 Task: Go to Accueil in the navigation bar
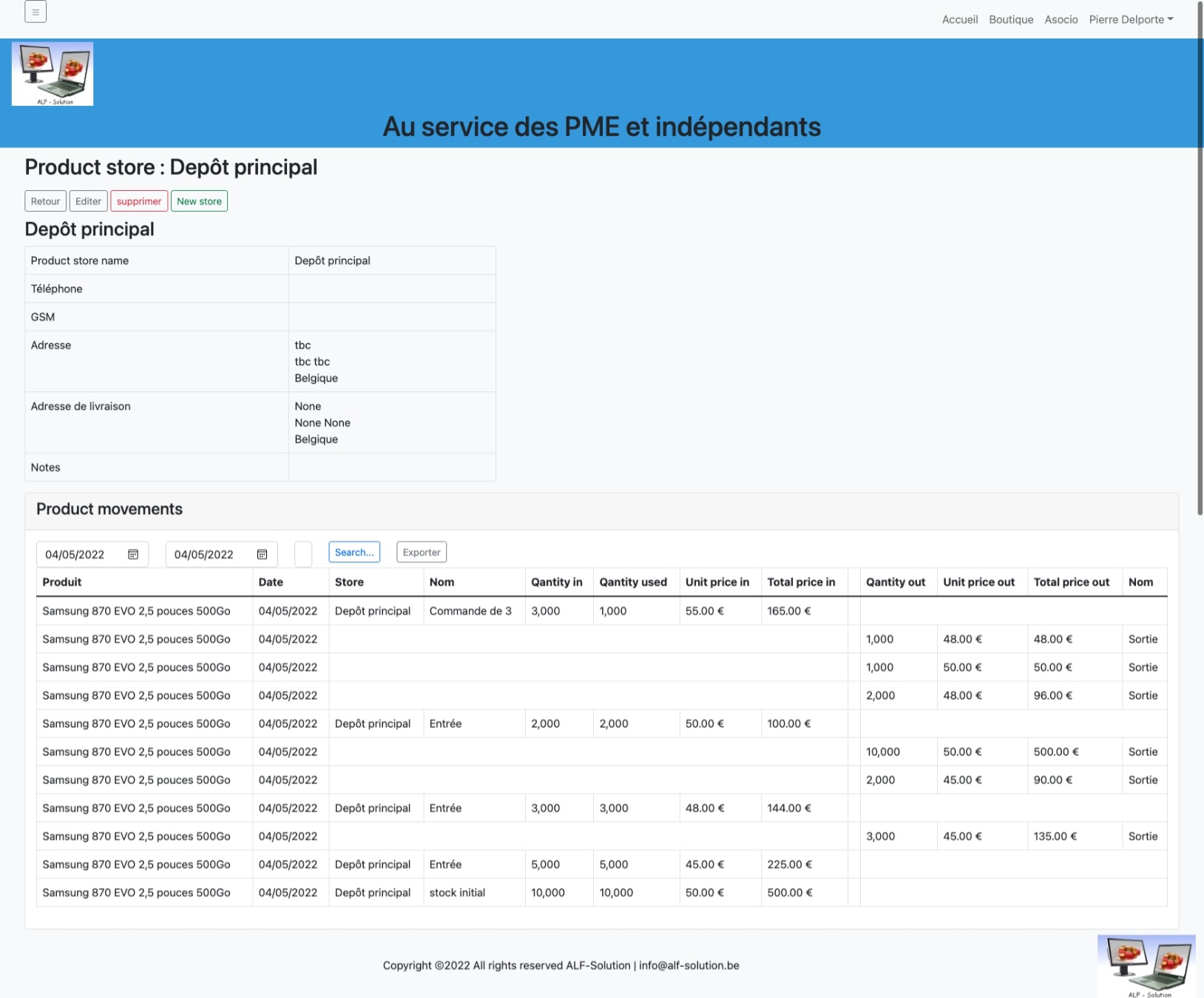[959, 19]
